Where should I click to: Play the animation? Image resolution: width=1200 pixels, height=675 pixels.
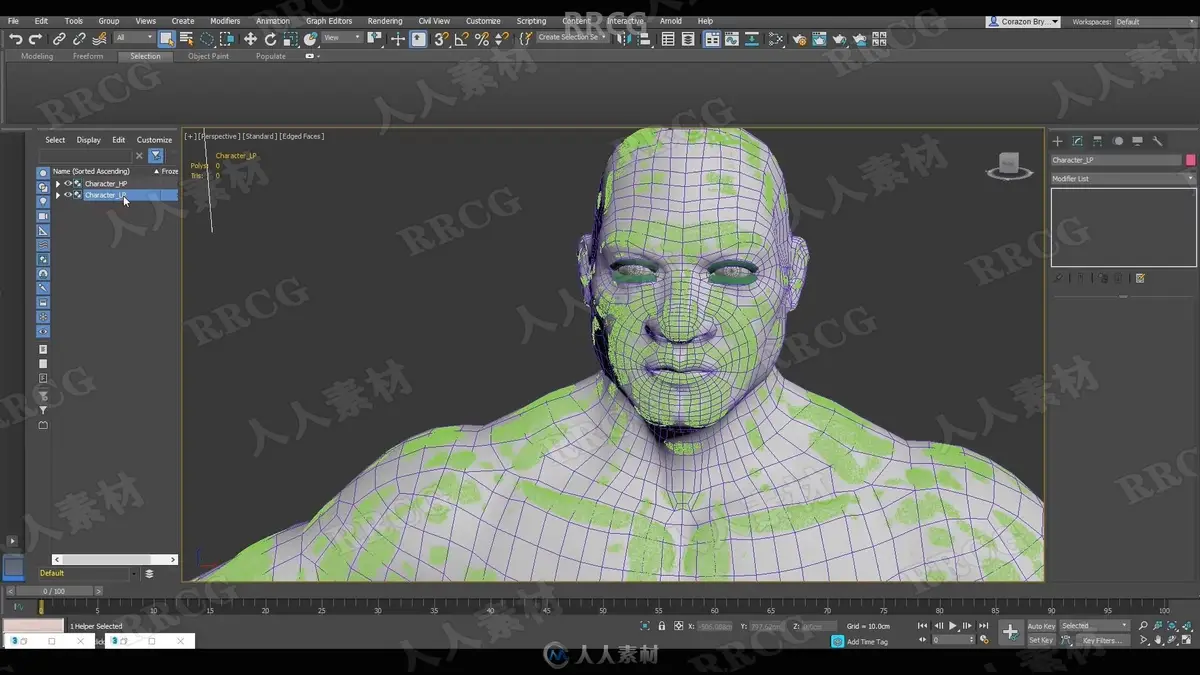pyautogui.click(x=953, y=626)
